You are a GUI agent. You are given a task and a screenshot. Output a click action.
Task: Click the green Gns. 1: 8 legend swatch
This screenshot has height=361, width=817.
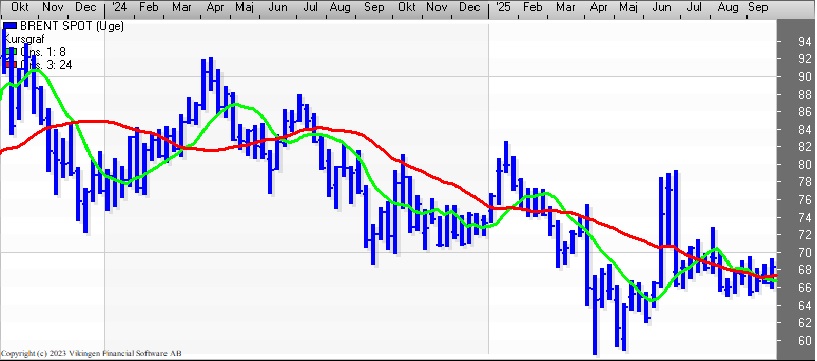(x=10, y=52)
